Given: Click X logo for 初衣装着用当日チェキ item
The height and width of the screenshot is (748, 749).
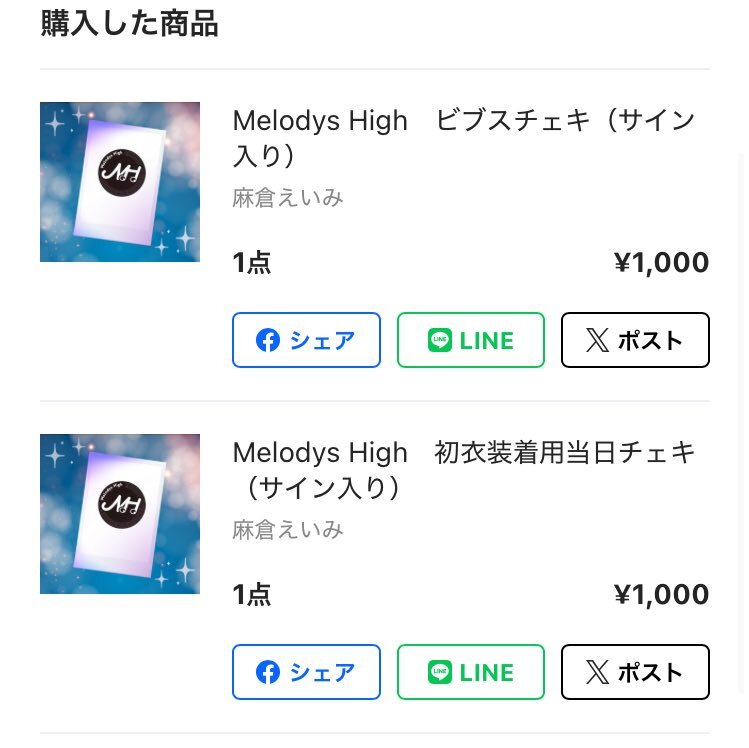Looking at the screenshot, I should tap(597, 673).
